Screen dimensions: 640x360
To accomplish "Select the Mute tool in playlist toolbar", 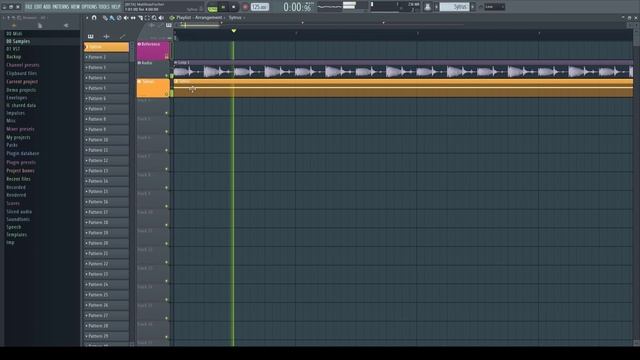I will pyautogui.click(x=126, y=18).
